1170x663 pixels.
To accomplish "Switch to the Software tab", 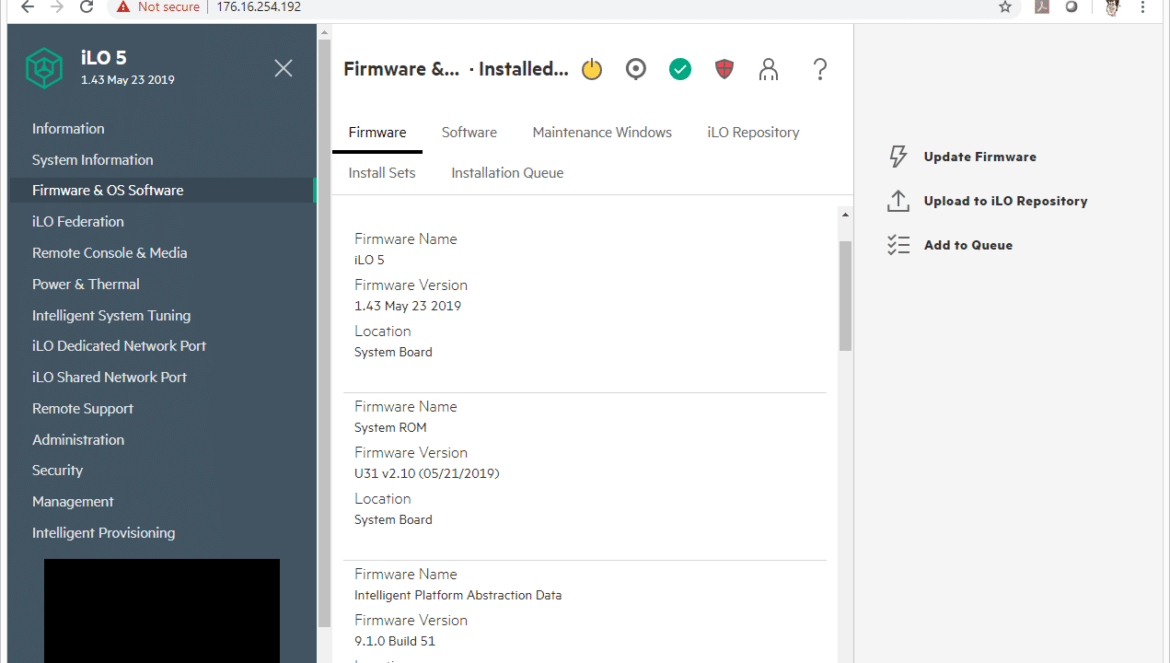I will pyautogui.click(x=469, y=133).
